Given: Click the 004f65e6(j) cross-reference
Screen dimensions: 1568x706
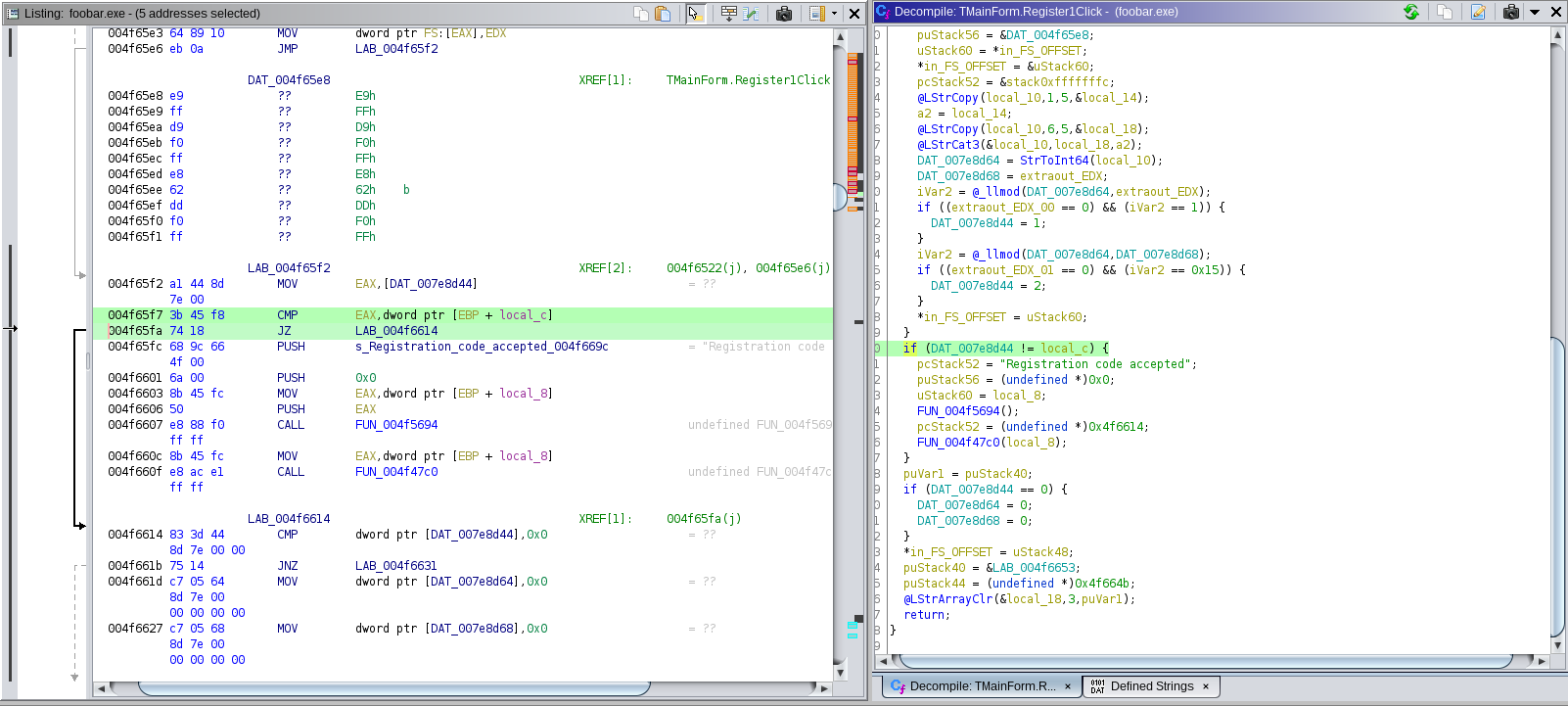Looking at the screenshot, I should (x=793, y=268).
